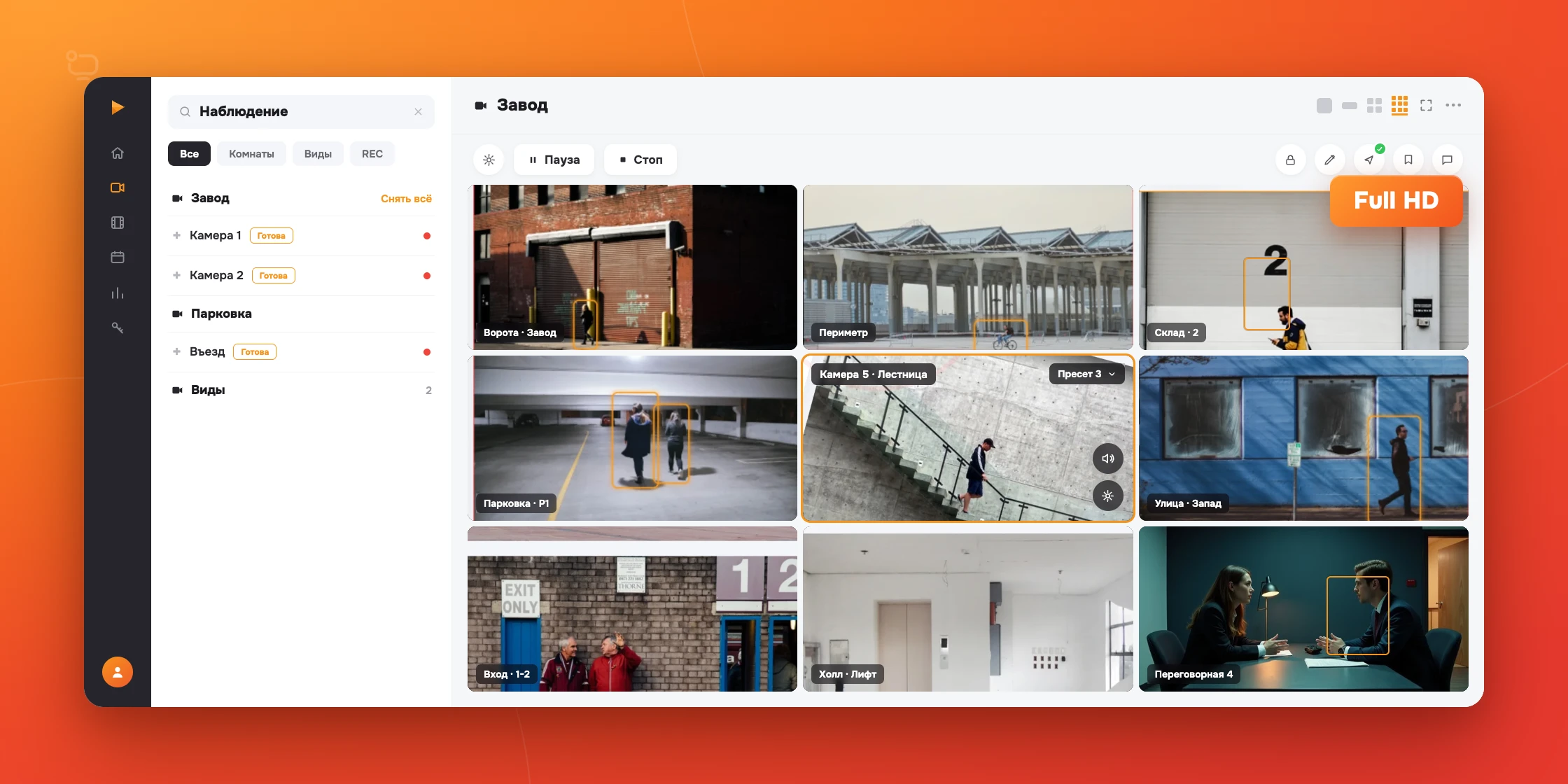Select the nine-tile grid layout
Viewport: 1568px width, 784px height.
[1400, 105]
